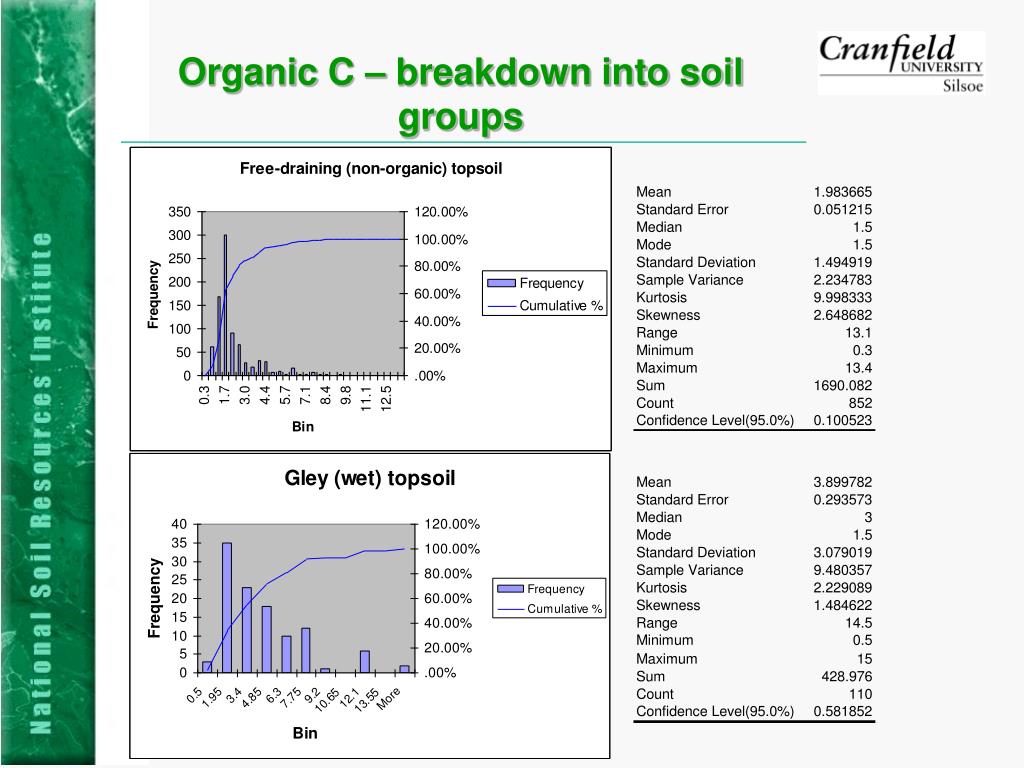Click the sample variance value 2.234783

pos(842,280)
